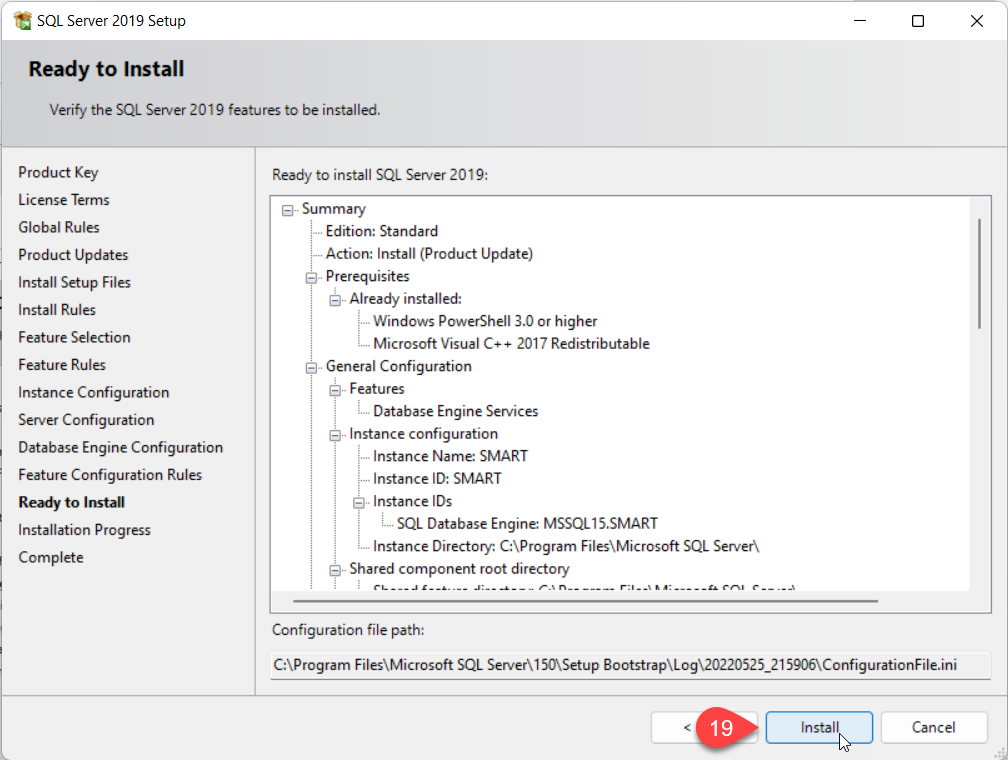Image resolution: width=1008 pixels, height=760 pixels.
Task: Collapse the Instance configuration node
Action: (x=335, y=435)
